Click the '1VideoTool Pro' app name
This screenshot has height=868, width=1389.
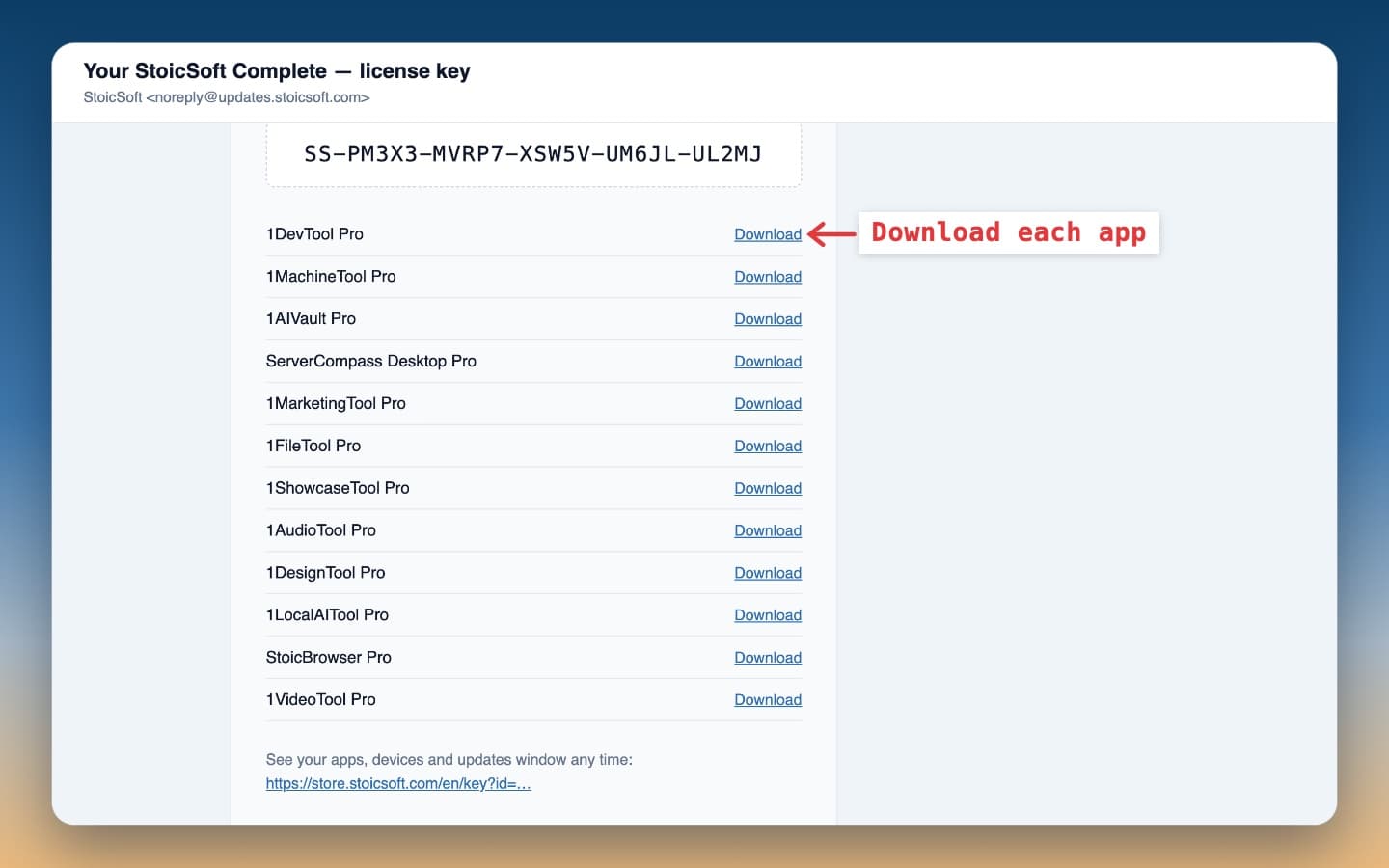pos(321,701)
